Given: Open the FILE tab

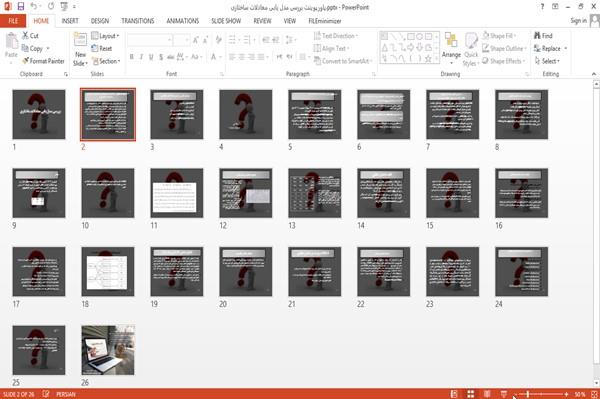Looking at the screenshot, I should (13, 21).
